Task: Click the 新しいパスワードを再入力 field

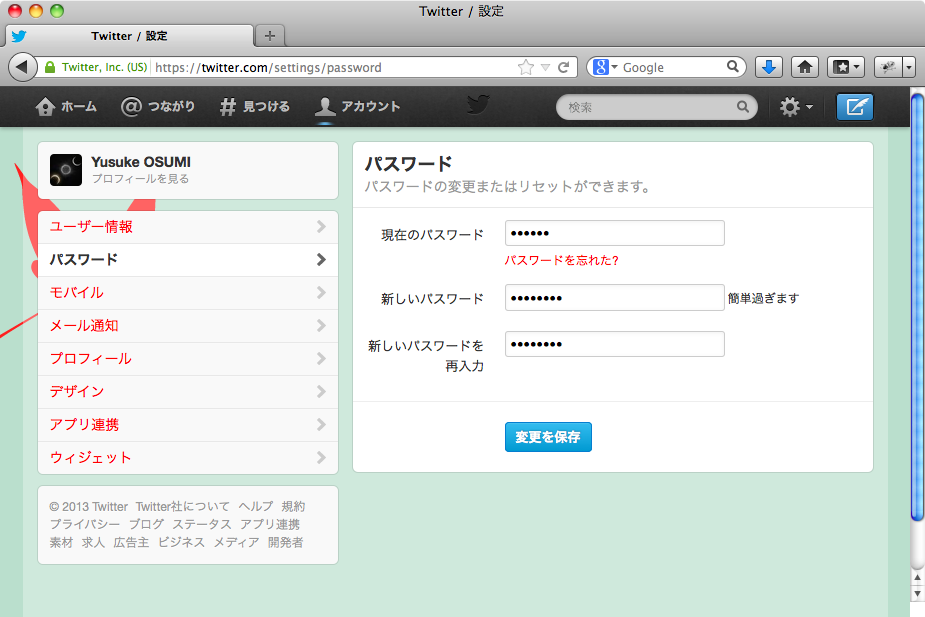Action: (x=615, y=344)
